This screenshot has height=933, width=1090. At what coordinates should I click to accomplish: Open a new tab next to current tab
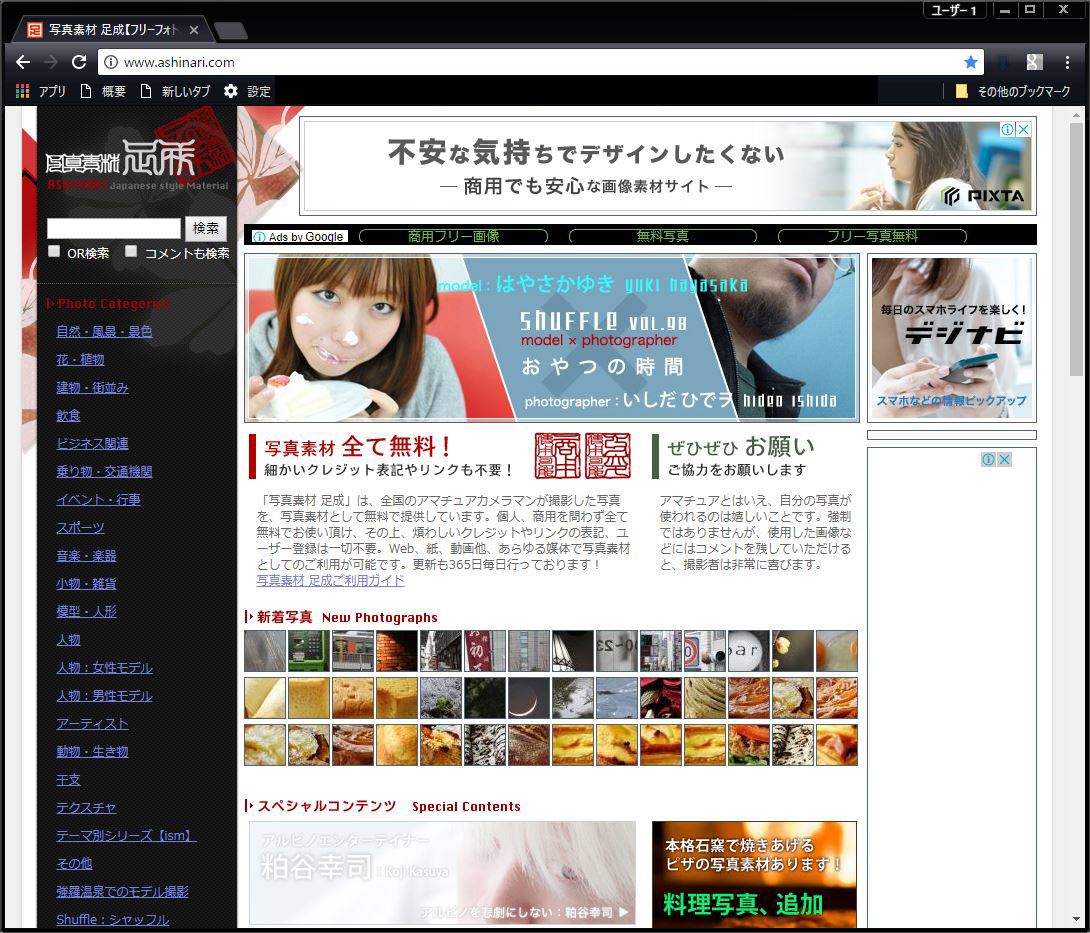231,31
